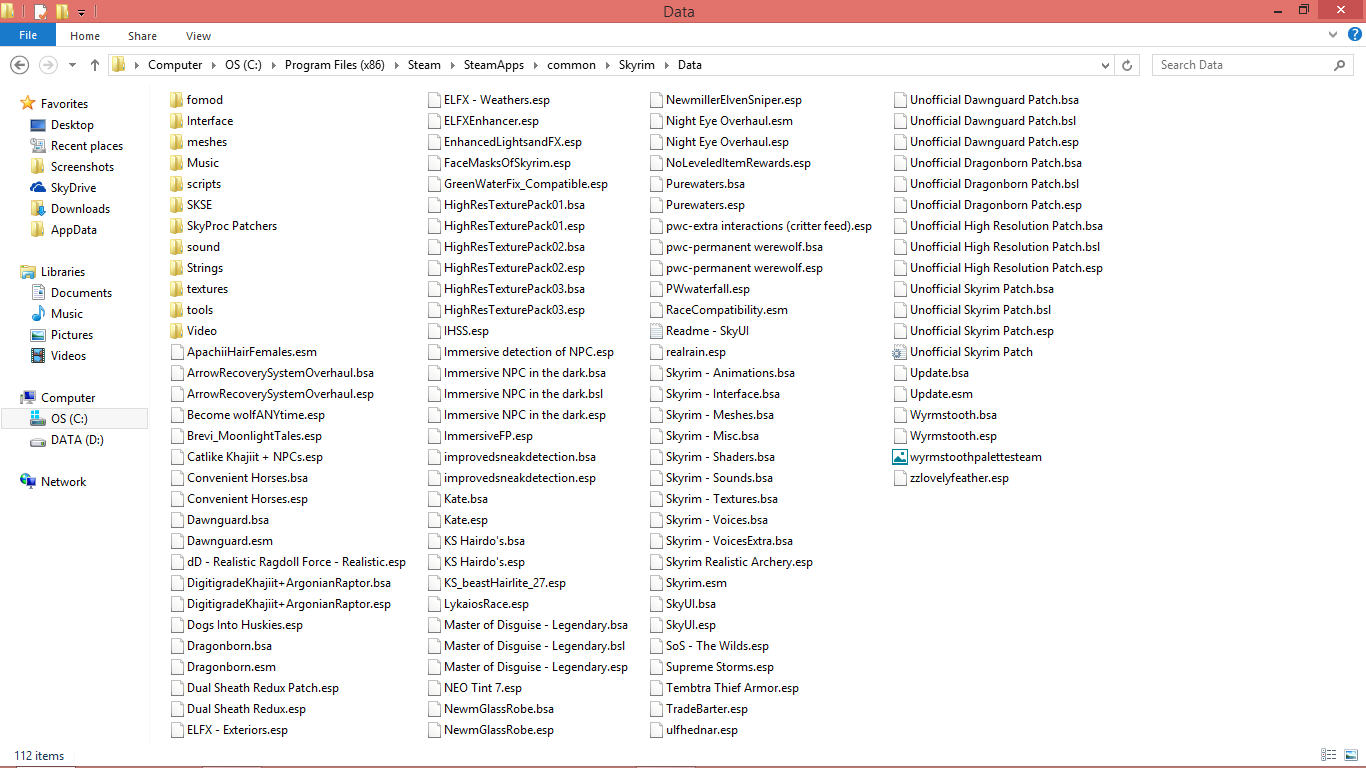The height and width of the screenshot is (768, 1366).
Task: Open the Home ribbon tab
Action: tap(85, 36)
